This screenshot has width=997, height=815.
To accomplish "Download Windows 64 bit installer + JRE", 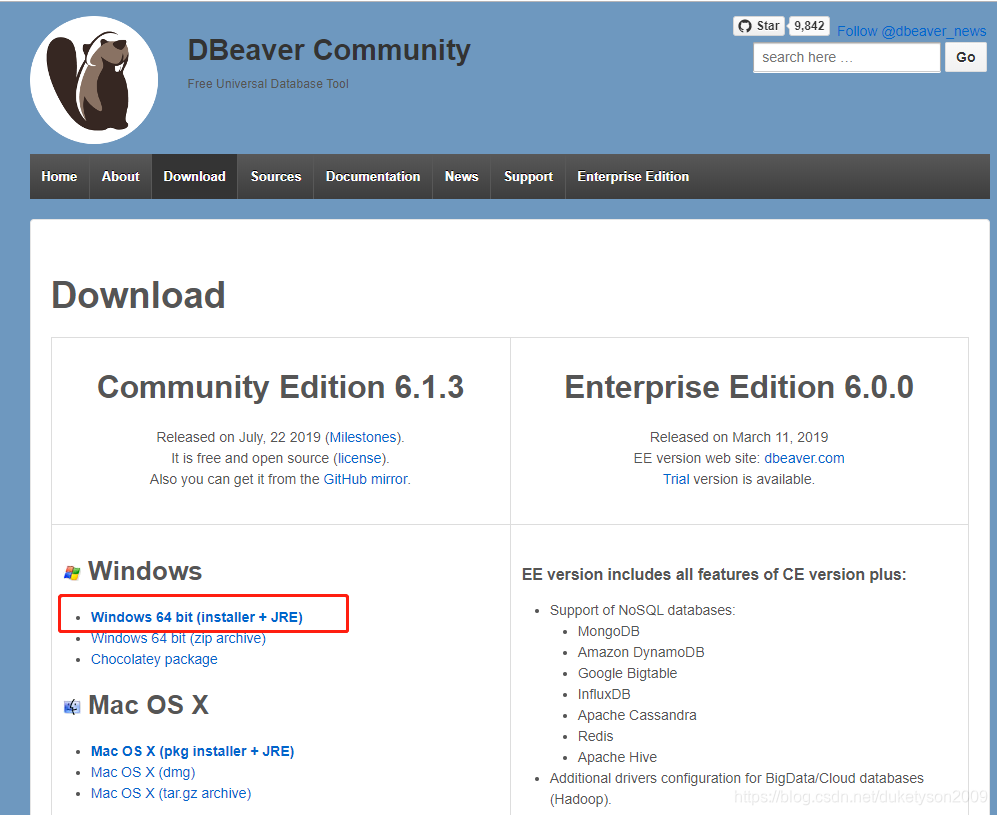I will coord(196,617).
